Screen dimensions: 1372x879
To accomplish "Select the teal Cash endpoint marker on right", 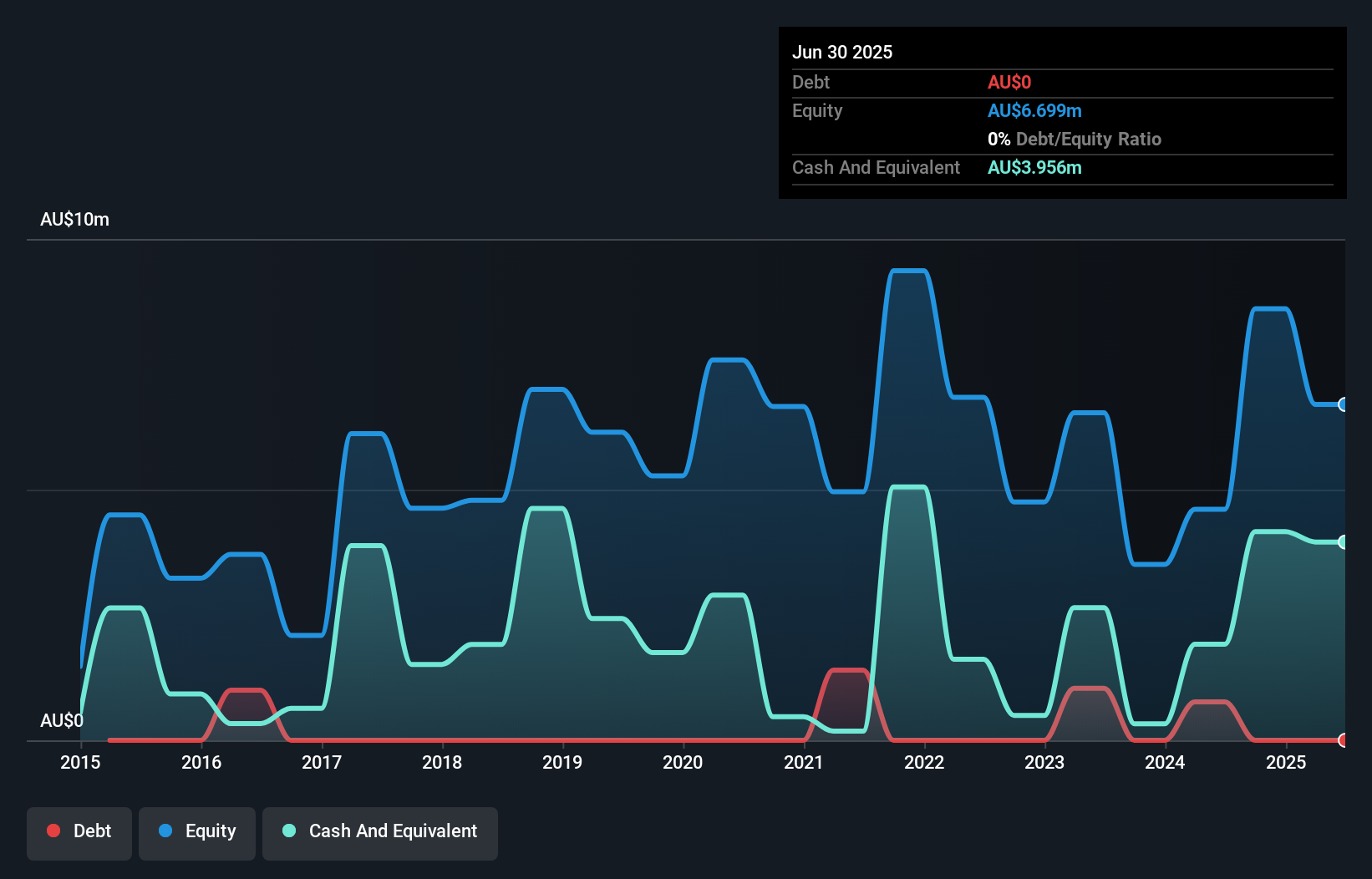I will [x=1343, y=541].
